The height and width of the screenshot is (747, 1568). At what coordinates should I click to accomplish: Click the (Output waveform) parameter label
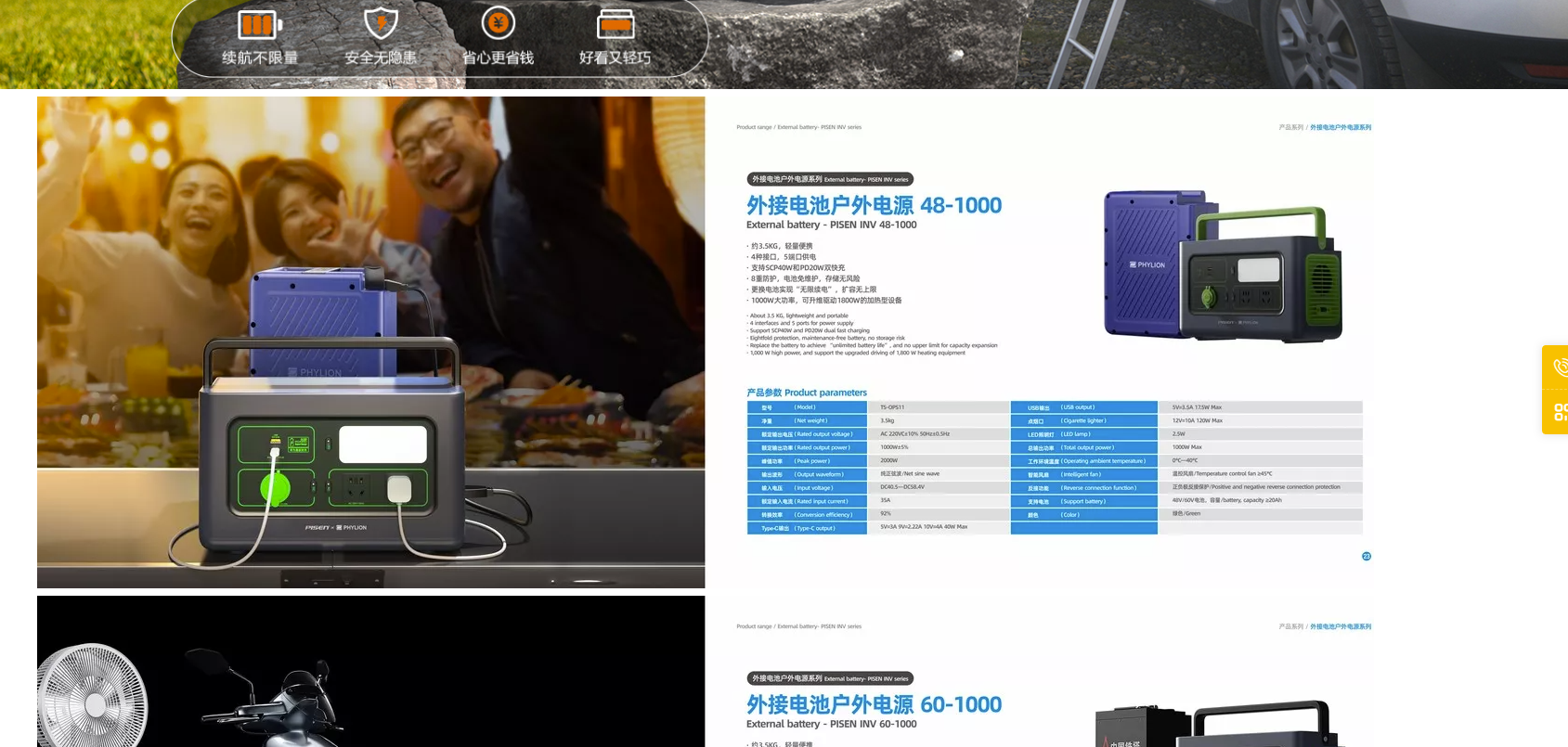pyautogui.click(x=819, y=474)
